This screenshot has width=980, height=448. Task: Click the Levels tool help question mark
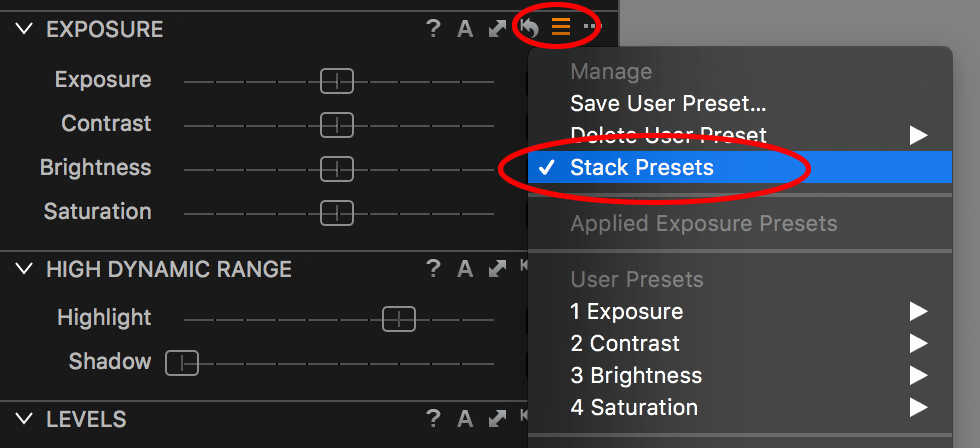(433, 419)
